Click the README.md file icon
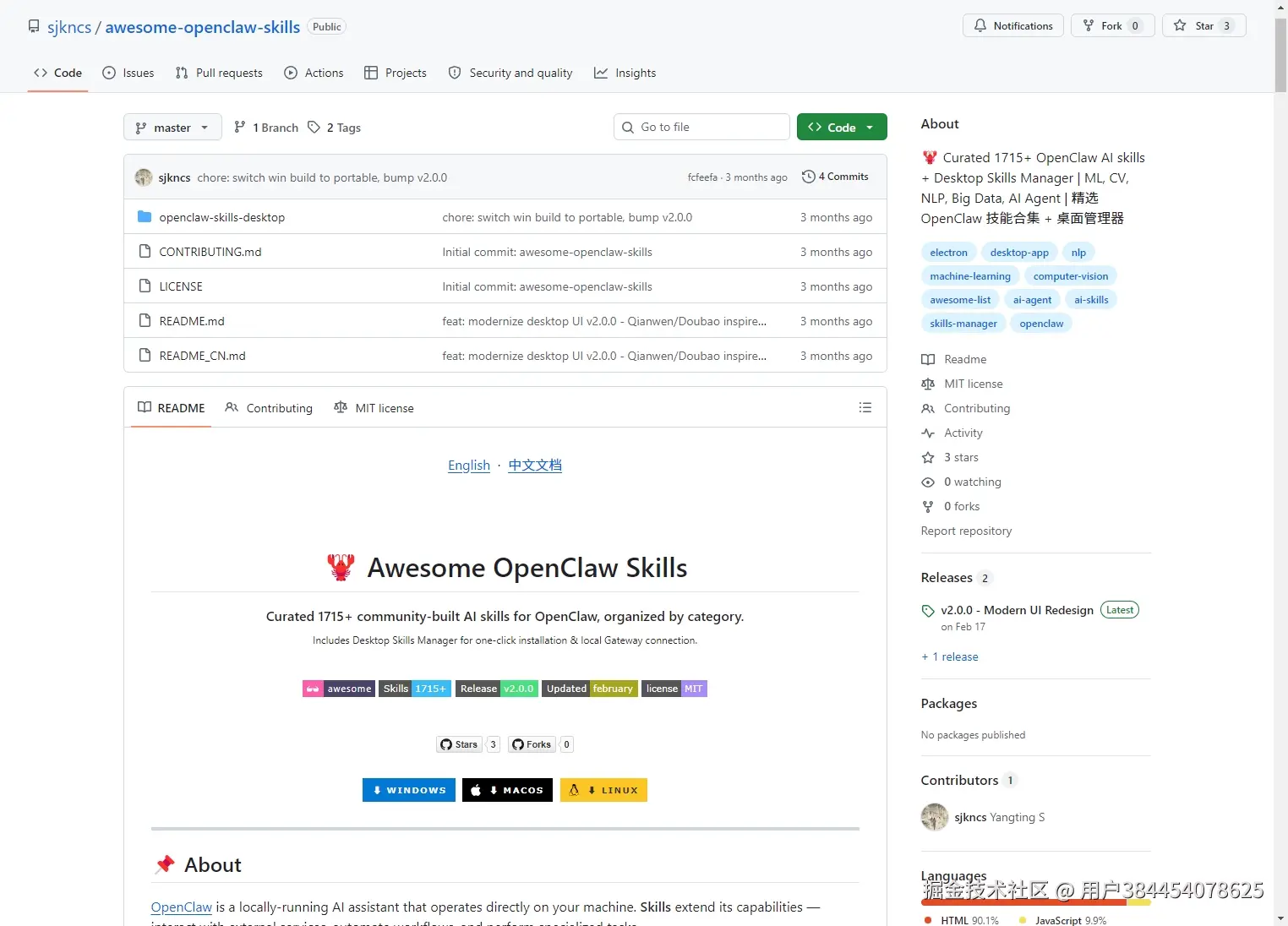 click(x=145, y=321)
